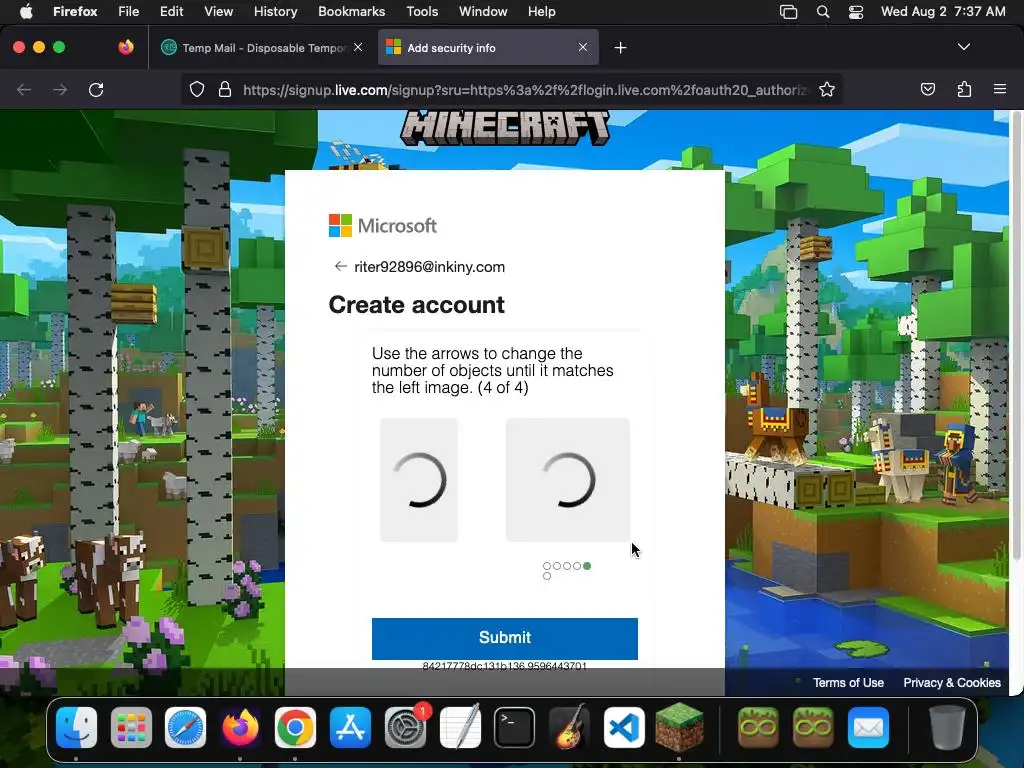Expand the list all tabs dropdown
This screenshot has height=768, width=1024.
[964, 47]
